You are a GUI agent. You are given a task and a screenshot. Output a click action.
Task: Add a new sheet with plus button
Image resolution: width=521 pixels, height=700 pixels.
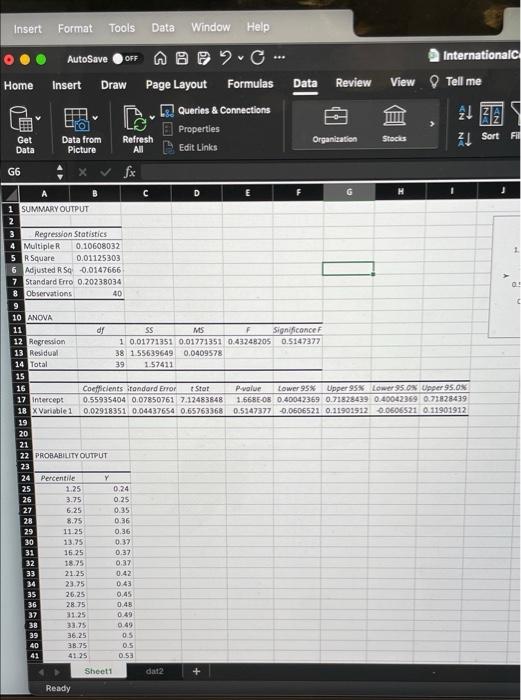196,671
